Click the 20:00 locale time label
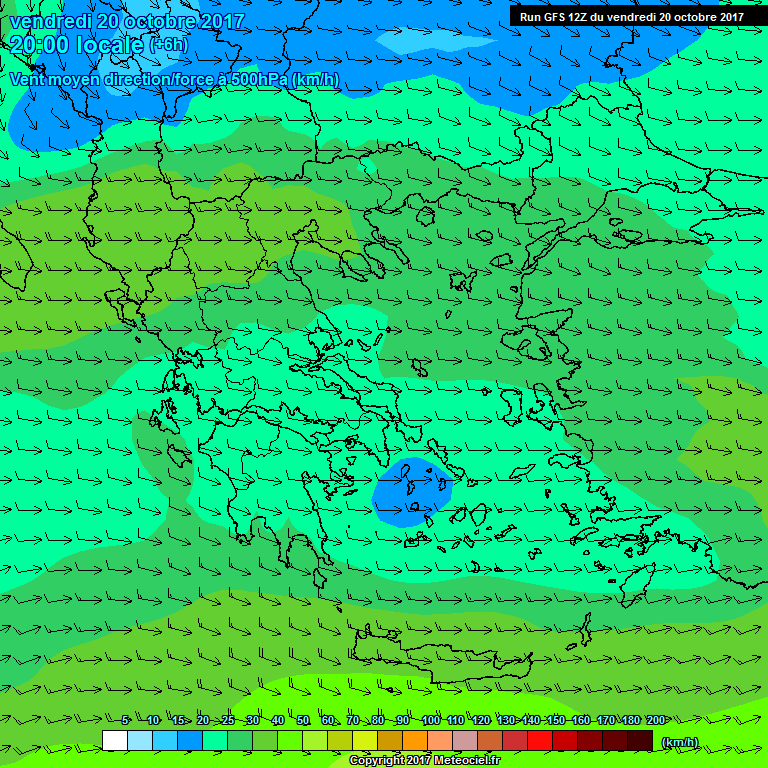This screenshot has width=768, height=768. tap(77, 45)
